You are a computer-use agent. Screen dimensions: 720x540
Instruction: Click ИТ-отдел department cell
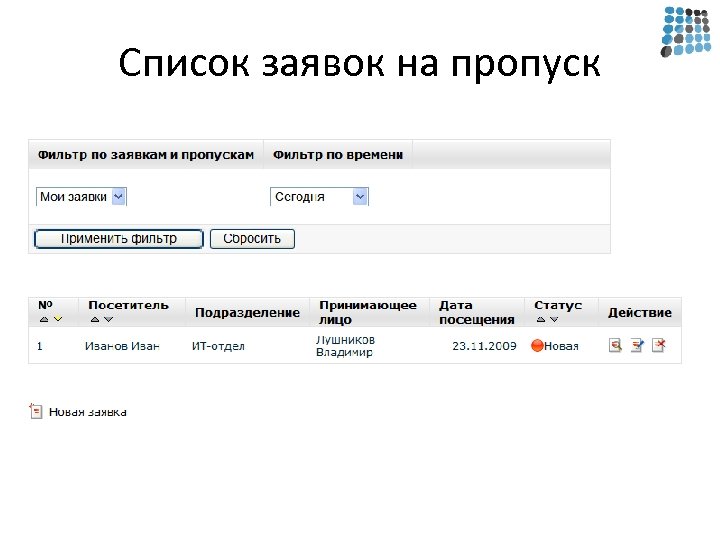click(218, 346)
